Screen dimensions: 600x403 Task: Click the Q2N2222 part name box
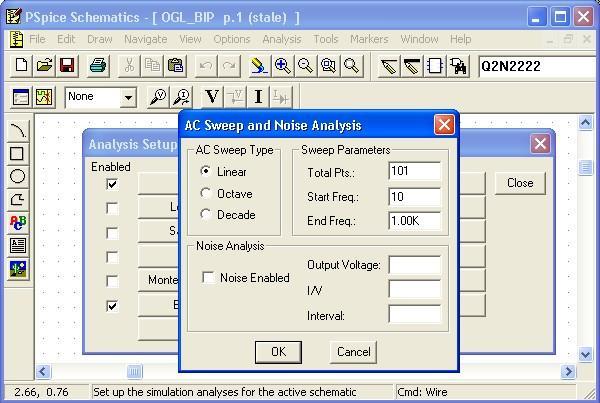click(538, 67)
